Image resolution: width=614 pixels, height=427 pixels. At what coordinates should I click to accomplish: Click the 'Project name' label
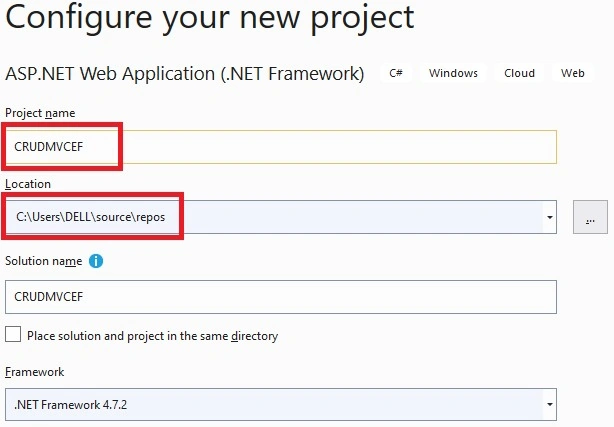(x=40, y=113)
